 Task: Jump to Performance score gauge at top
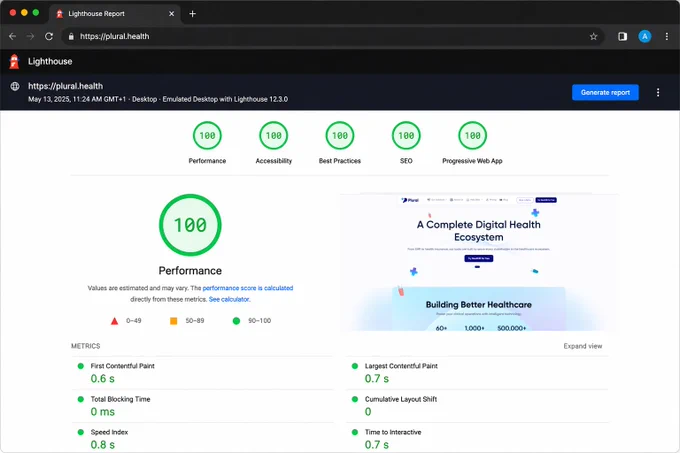(207, 136)
